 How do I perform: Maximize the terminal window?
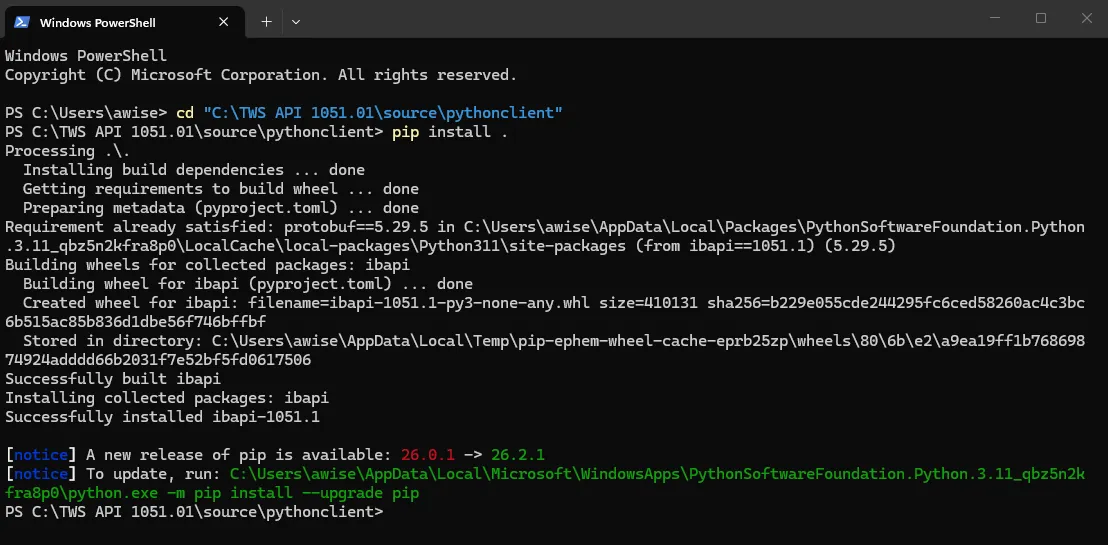[1041, 18]
